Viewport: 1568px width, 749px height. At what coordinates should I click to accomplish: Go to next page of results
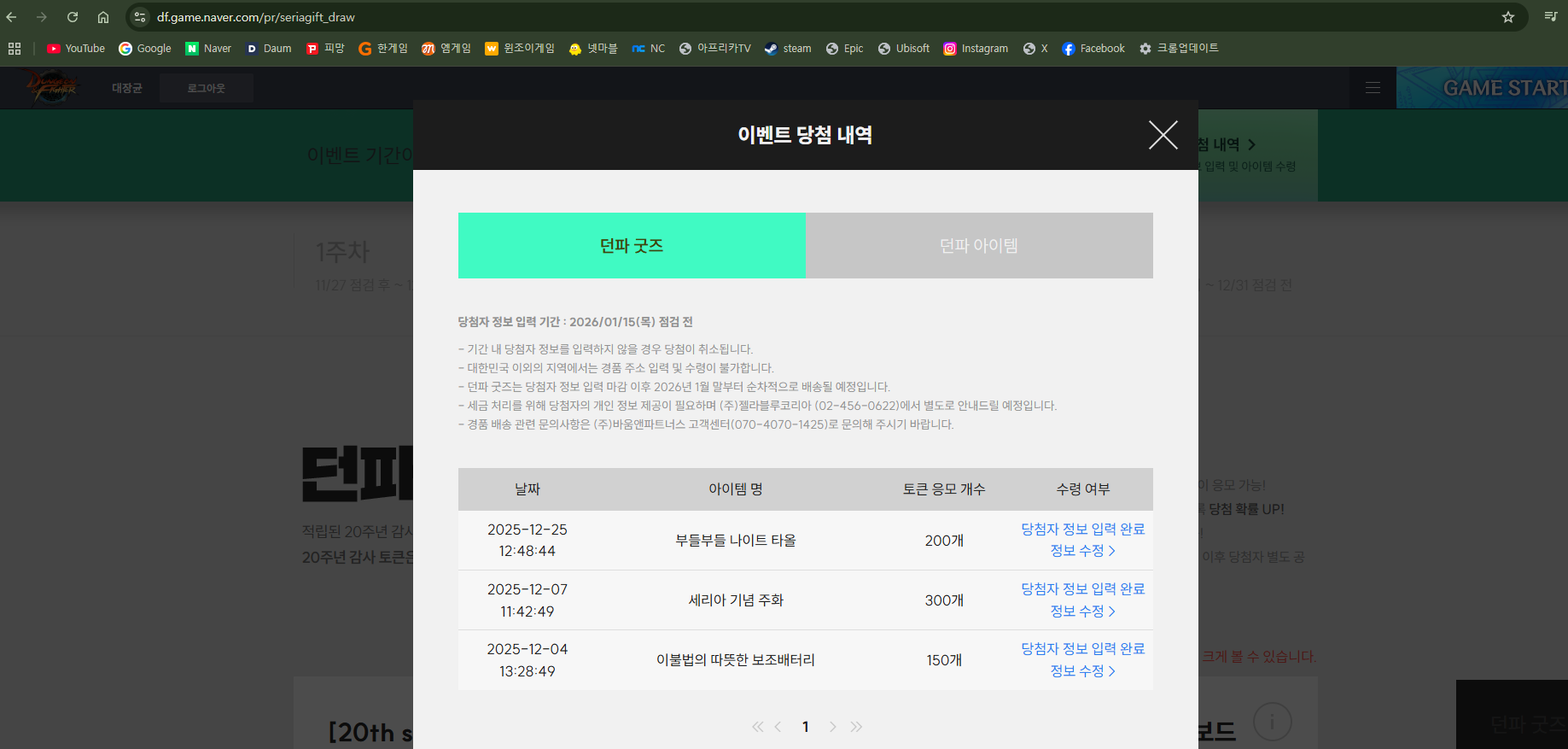[x=832, y=727]
